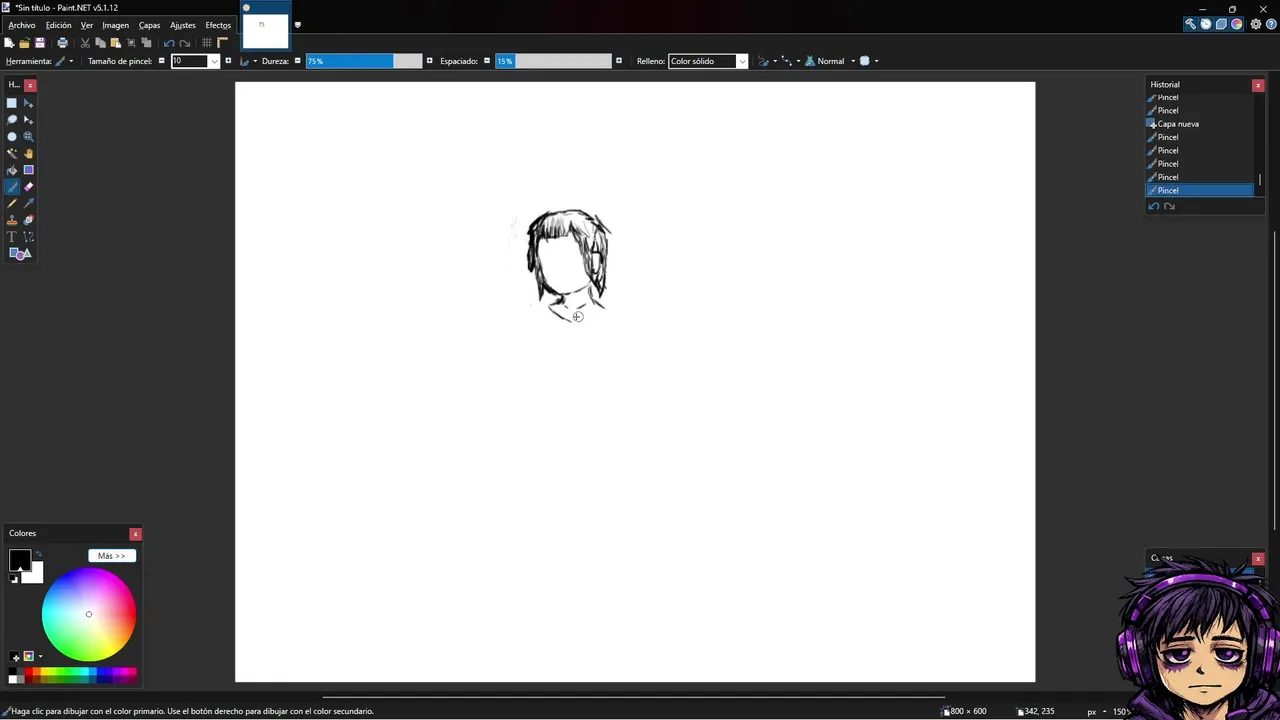Adjust the Espaciado spacing slider
The image size is (1280, 720).
(553, 61)
